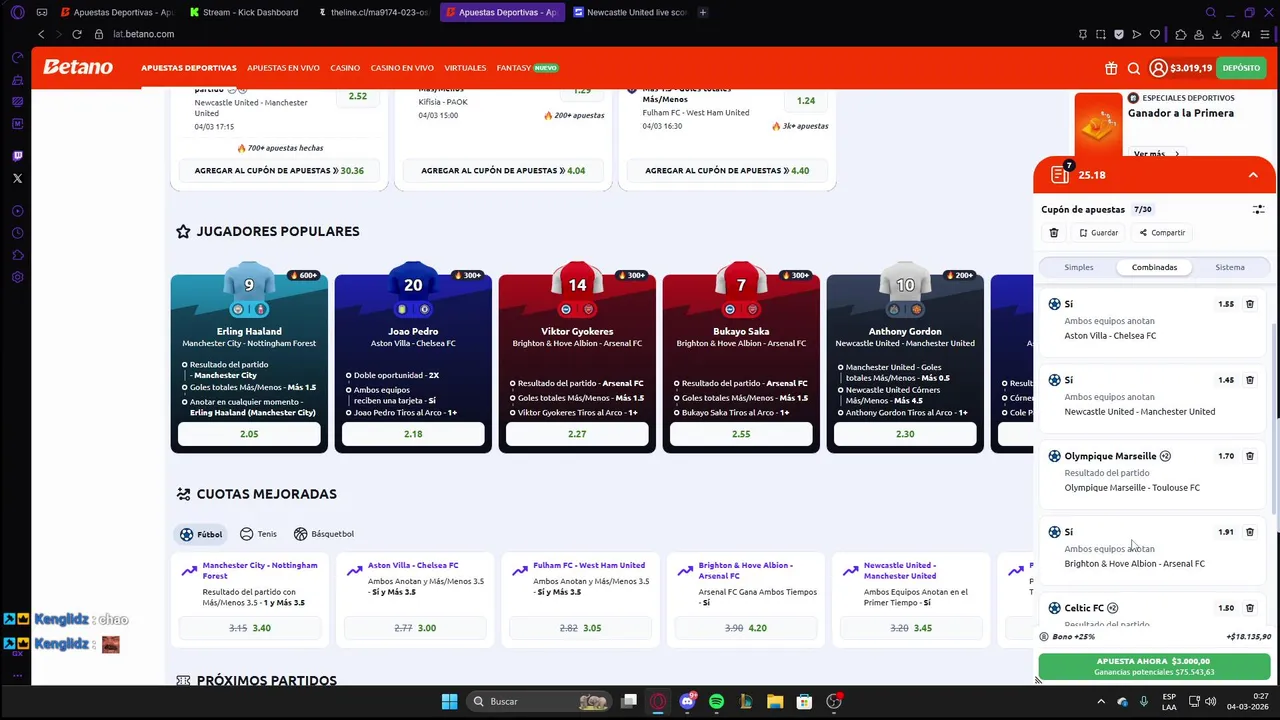Click Ver más on Especiales Deportivos
The image size is (1280, 720).
point(1156,154)
